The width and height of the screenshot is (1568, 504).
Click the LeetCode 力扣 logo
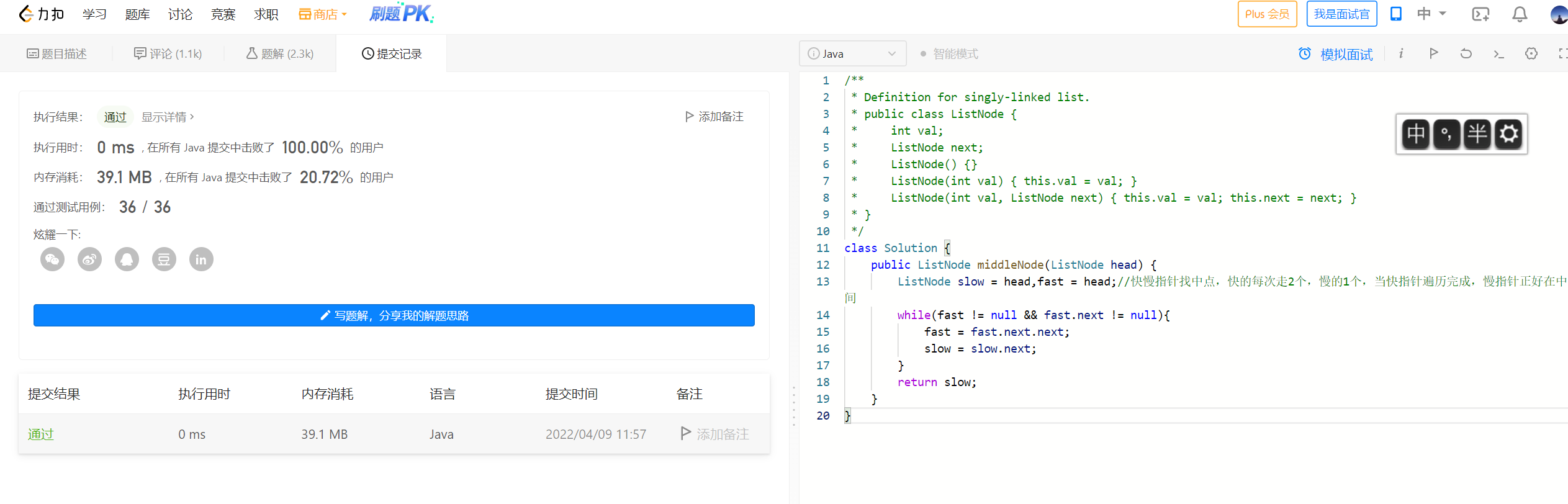(41, 14)
